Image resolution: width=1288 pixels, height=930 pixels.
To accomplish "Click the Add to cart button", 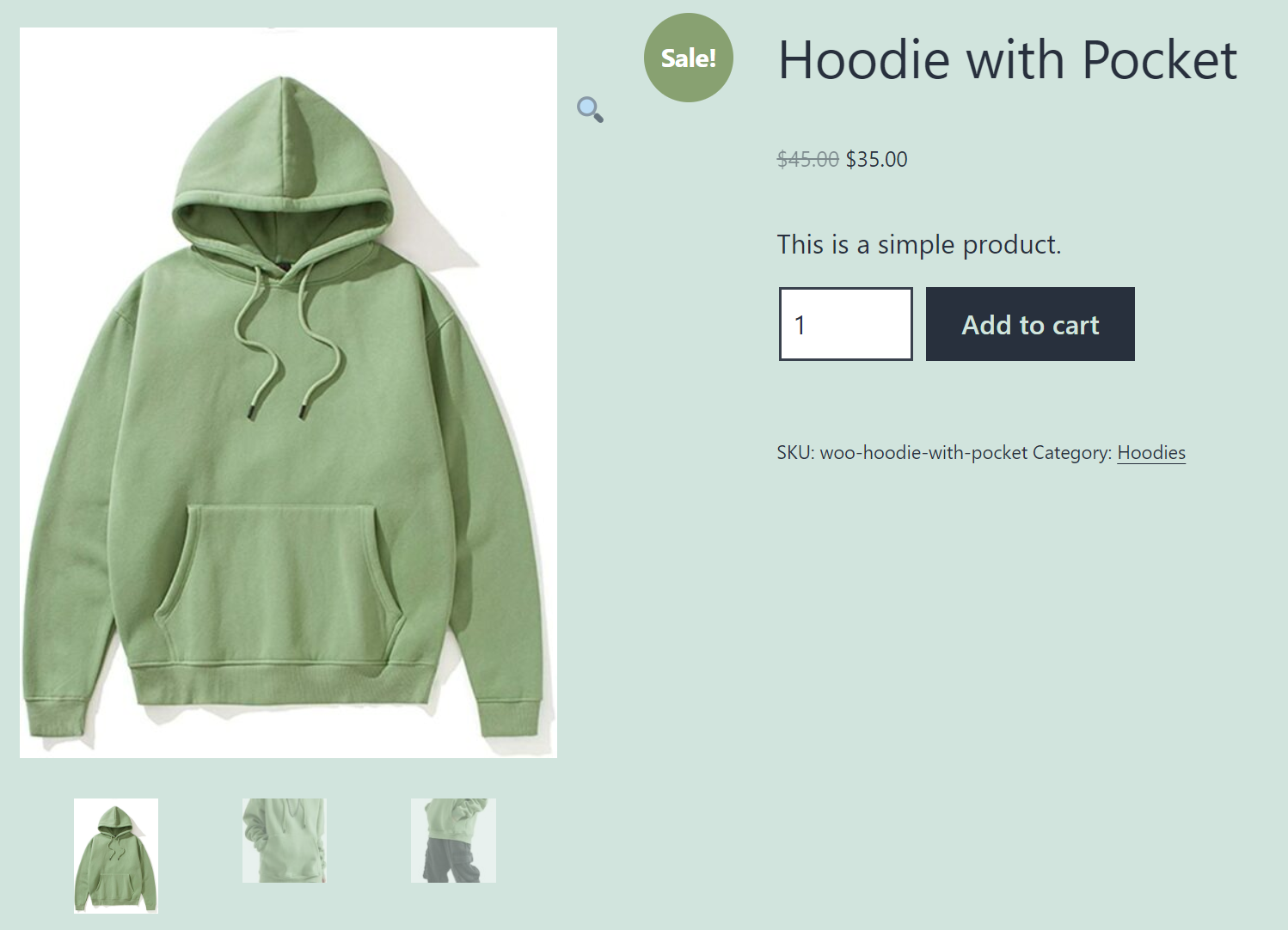I will pos(1030,324).
